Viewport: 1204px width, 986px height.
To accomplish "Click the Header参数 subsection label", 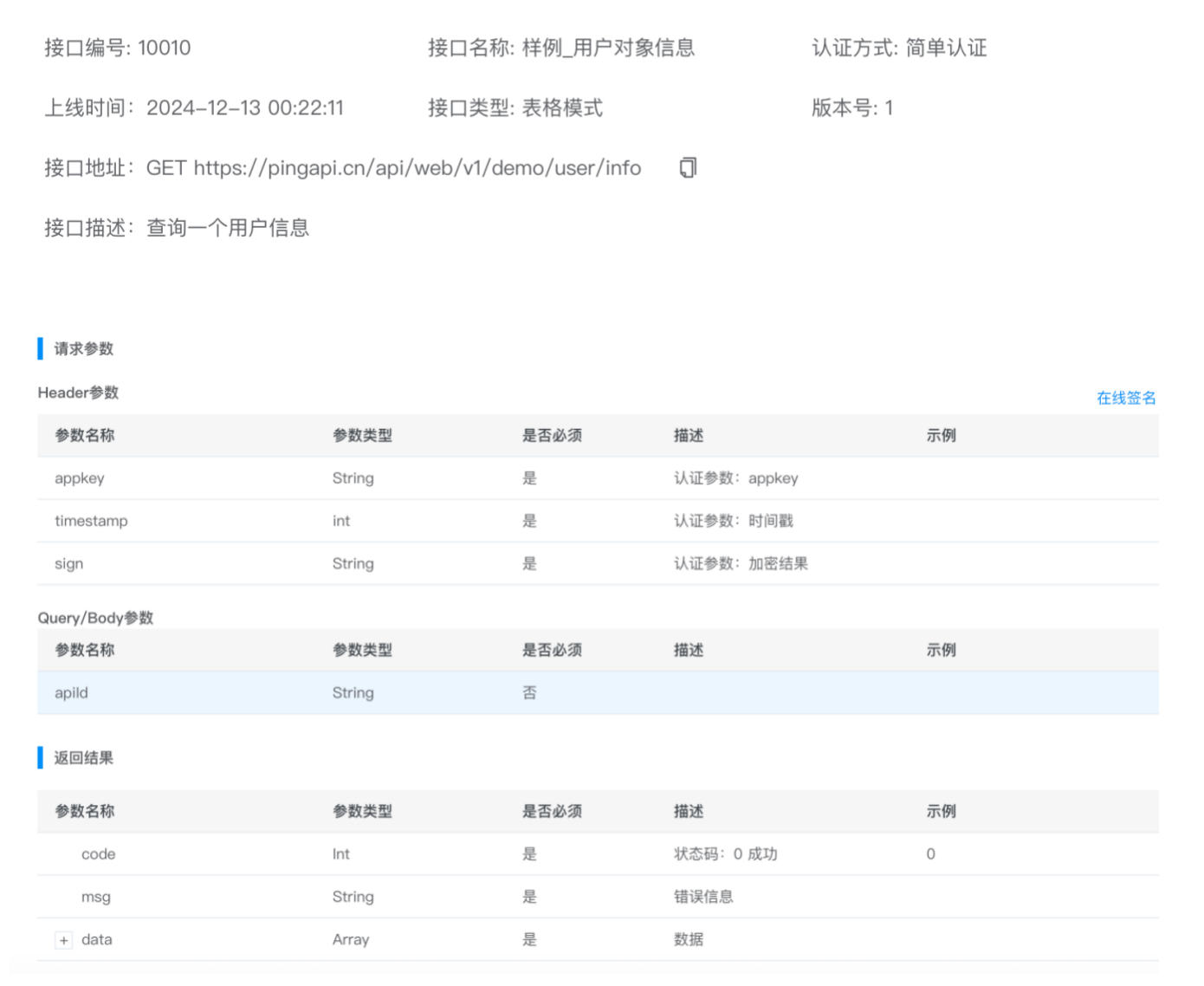I will 78,392.
